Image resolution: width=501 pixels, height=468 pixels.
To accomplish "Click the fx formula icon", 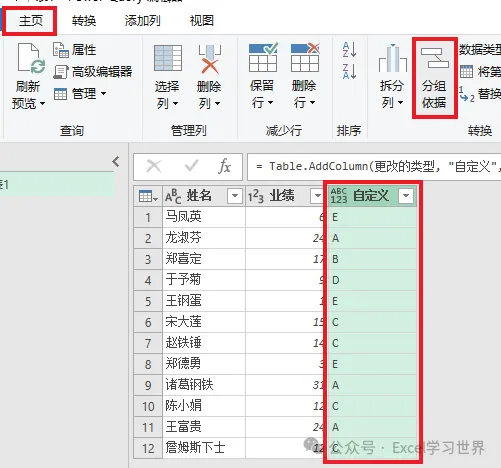I will [224, 166].
